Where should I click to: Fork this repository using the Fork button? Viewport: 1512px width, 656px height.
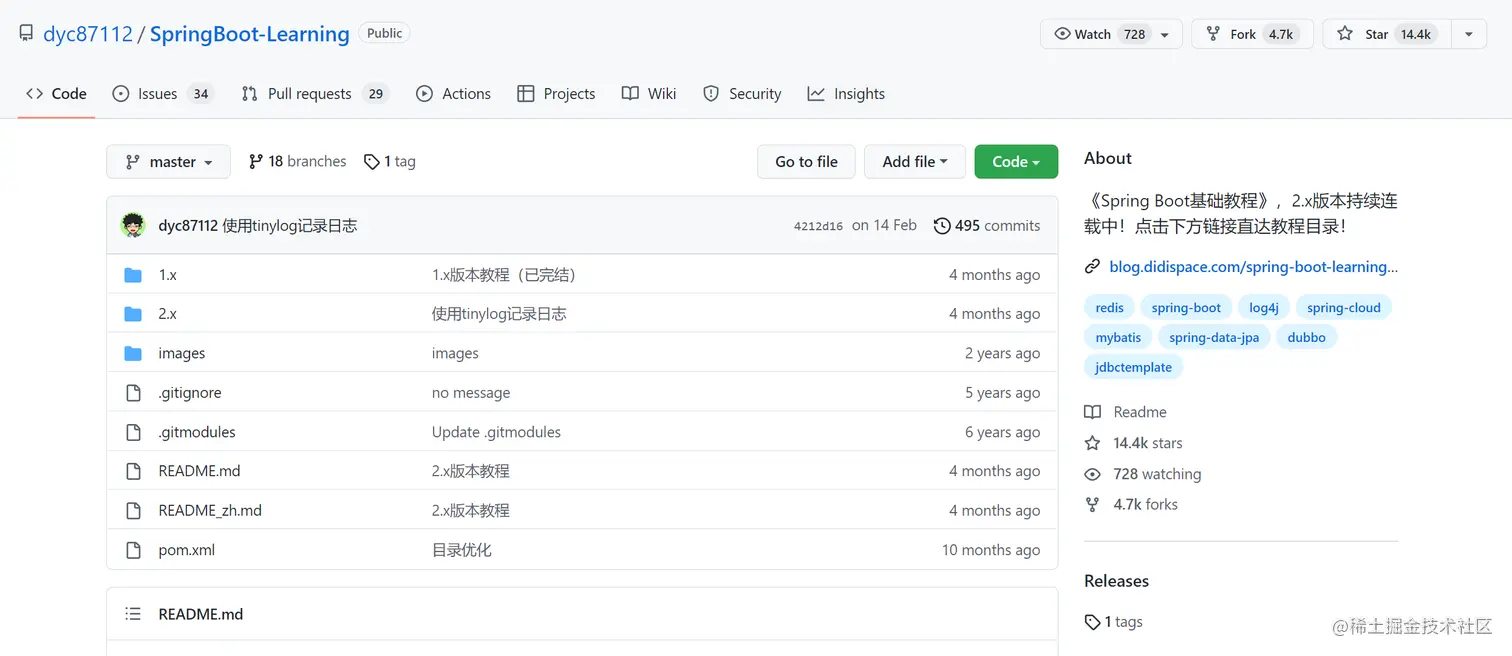[x=1252, y=34]
